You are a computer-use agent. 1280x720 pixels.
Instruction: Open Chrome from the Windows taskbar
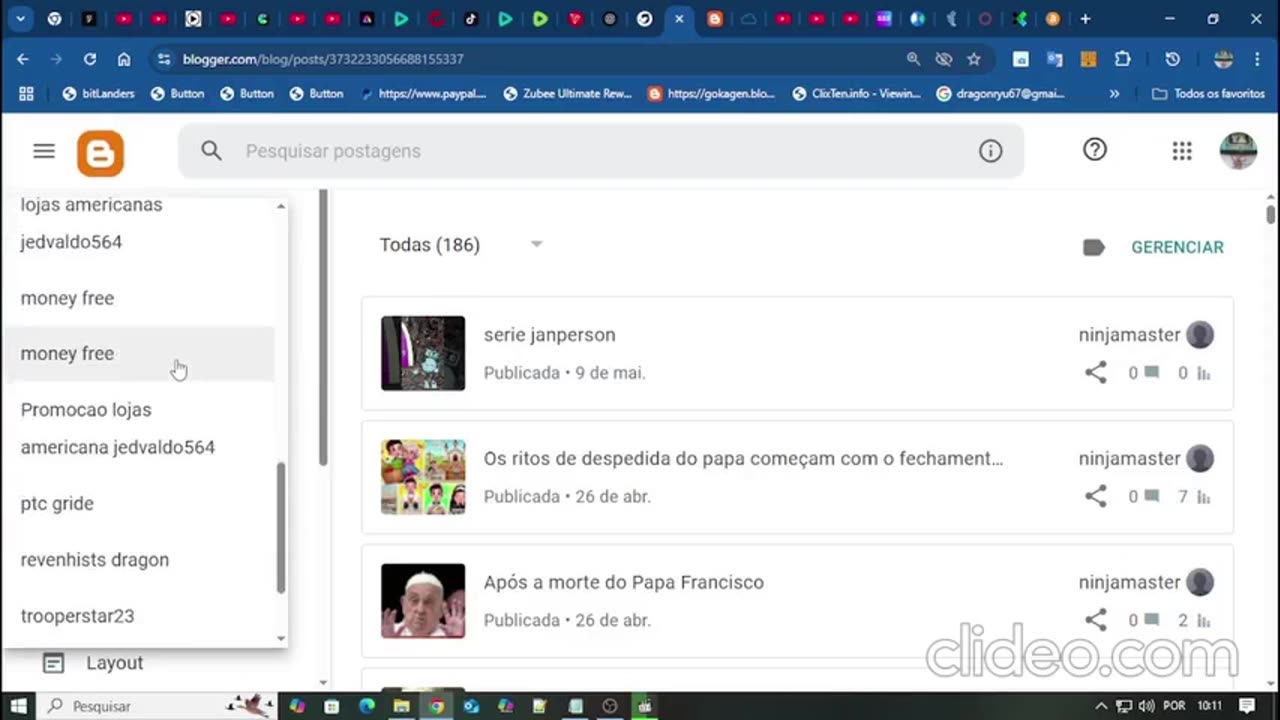click(436, 706)
